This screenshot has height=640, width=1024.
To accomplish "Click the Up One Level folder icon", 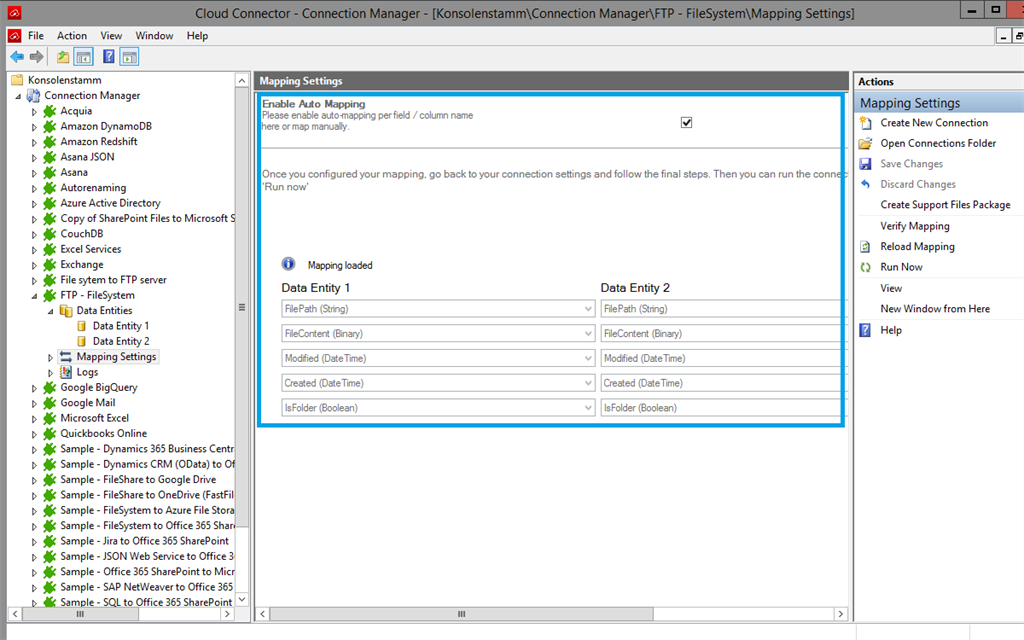I will tap(64, 57).
